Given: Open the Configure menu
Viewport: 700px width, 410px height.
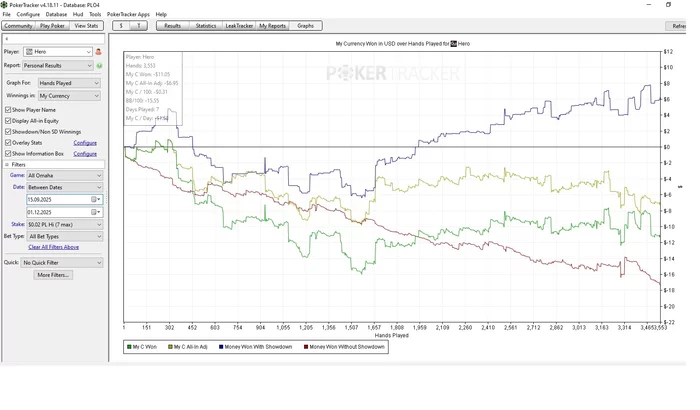Looking at the screenshot, I should (x=28, y=14).
